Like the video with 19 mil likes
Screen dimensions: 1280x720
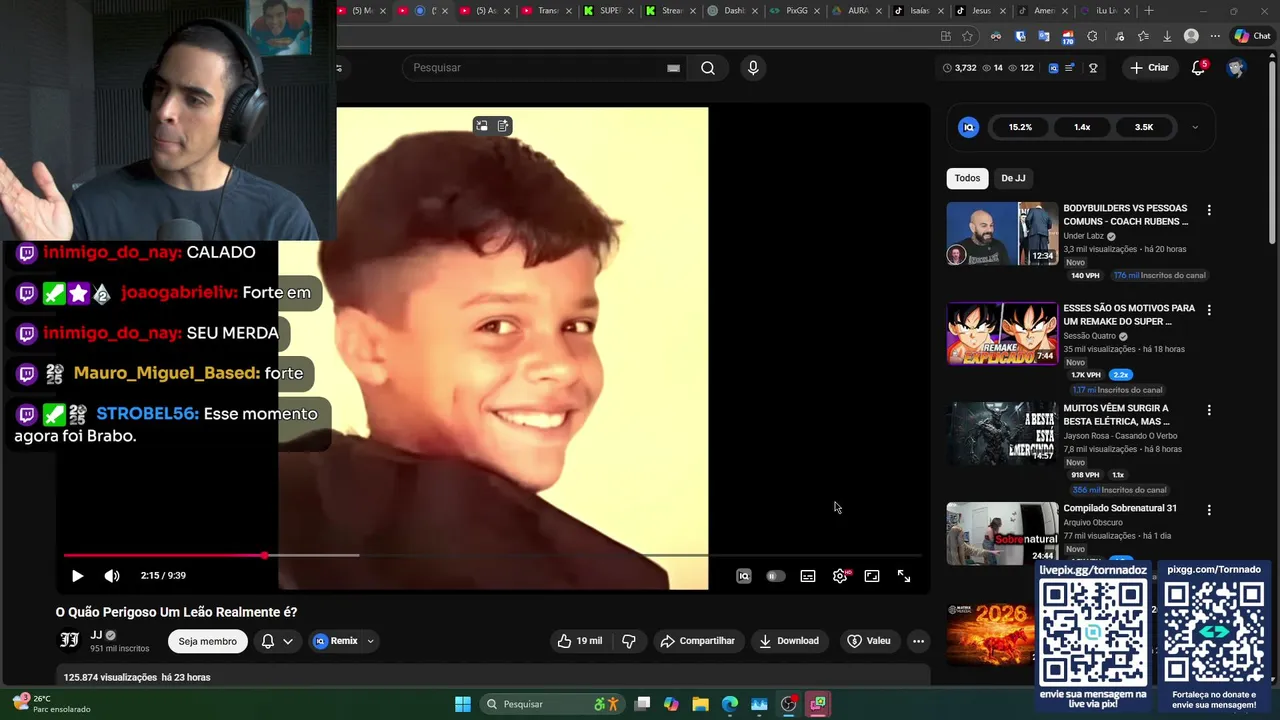point(580,641)
